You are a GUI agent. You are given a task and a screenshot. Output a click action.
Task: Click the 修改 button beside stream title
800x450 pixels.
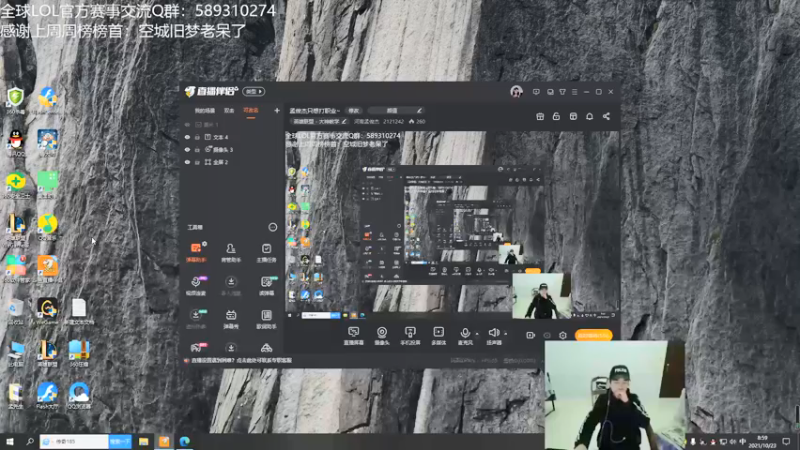point(354,110)
